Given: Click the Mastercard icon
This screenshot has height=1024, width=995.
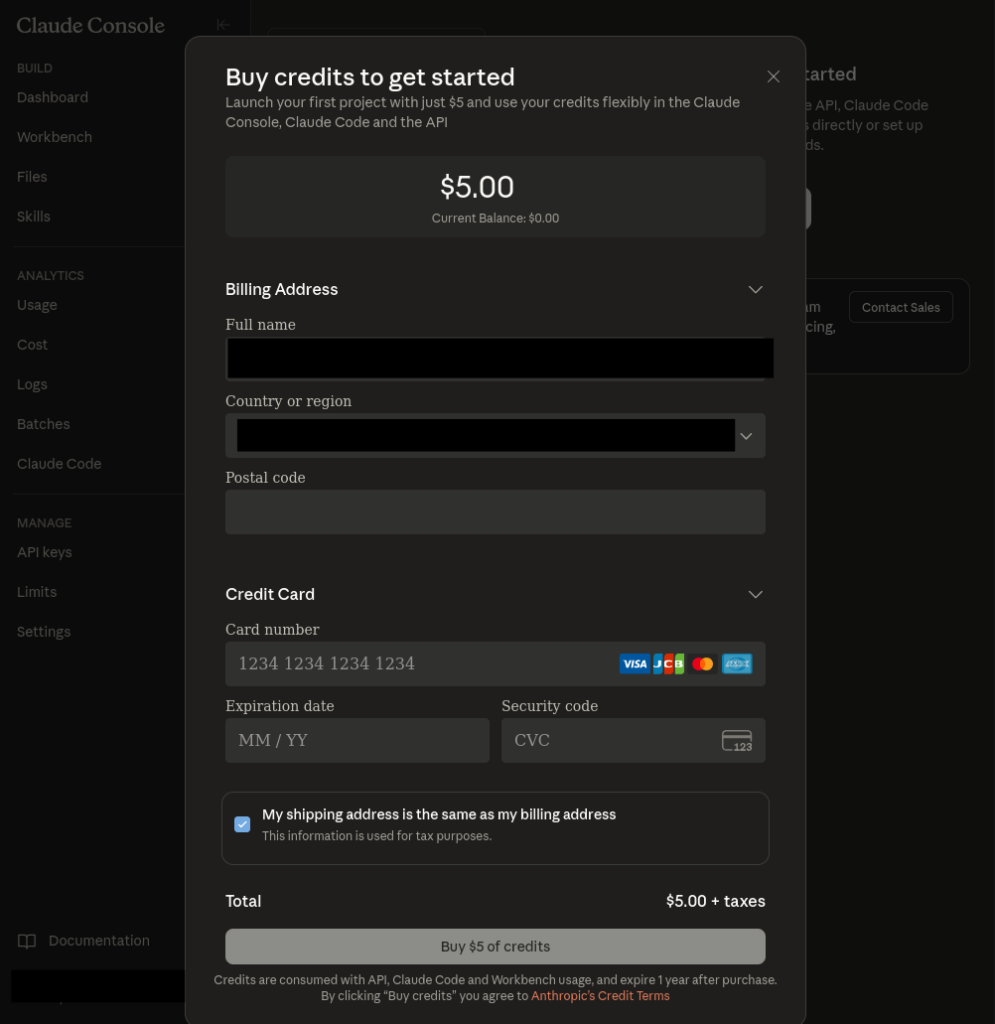Looking at the screenshot, I should click(x=703, y=664).
